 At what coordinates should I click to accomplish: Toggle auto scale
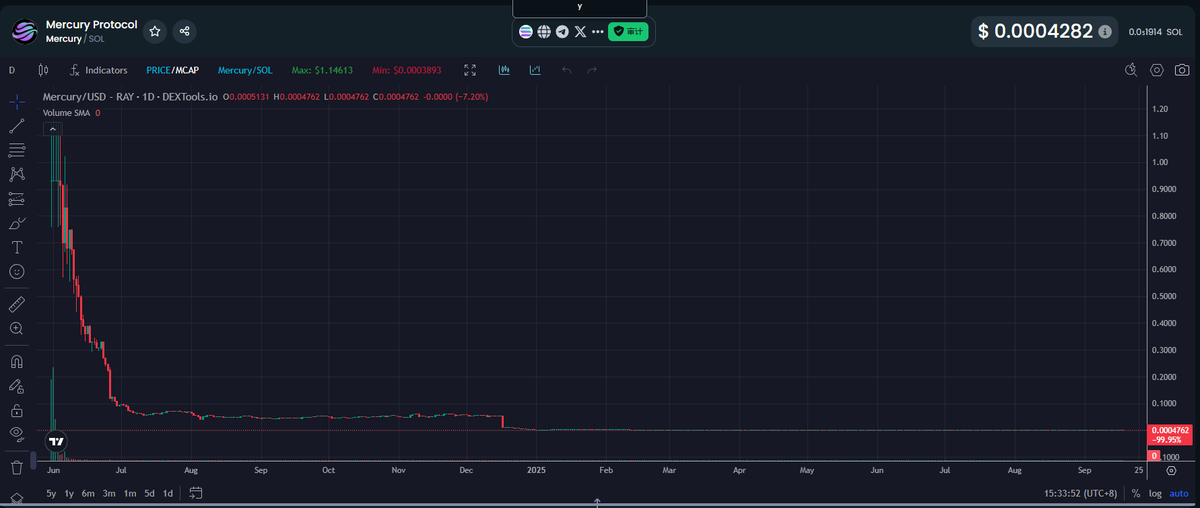1178,493
